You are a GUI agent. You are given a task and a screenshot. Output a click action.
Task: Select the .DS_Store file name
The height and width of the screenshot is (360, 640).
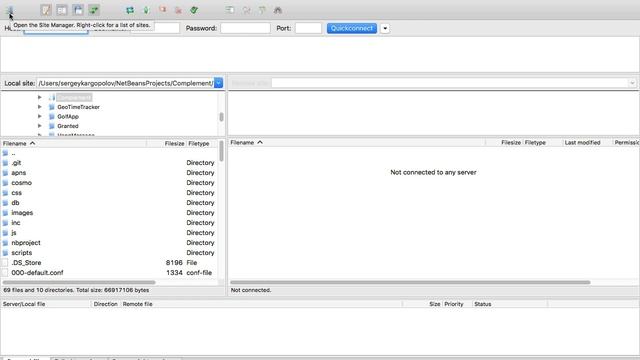tap(26, 263)
